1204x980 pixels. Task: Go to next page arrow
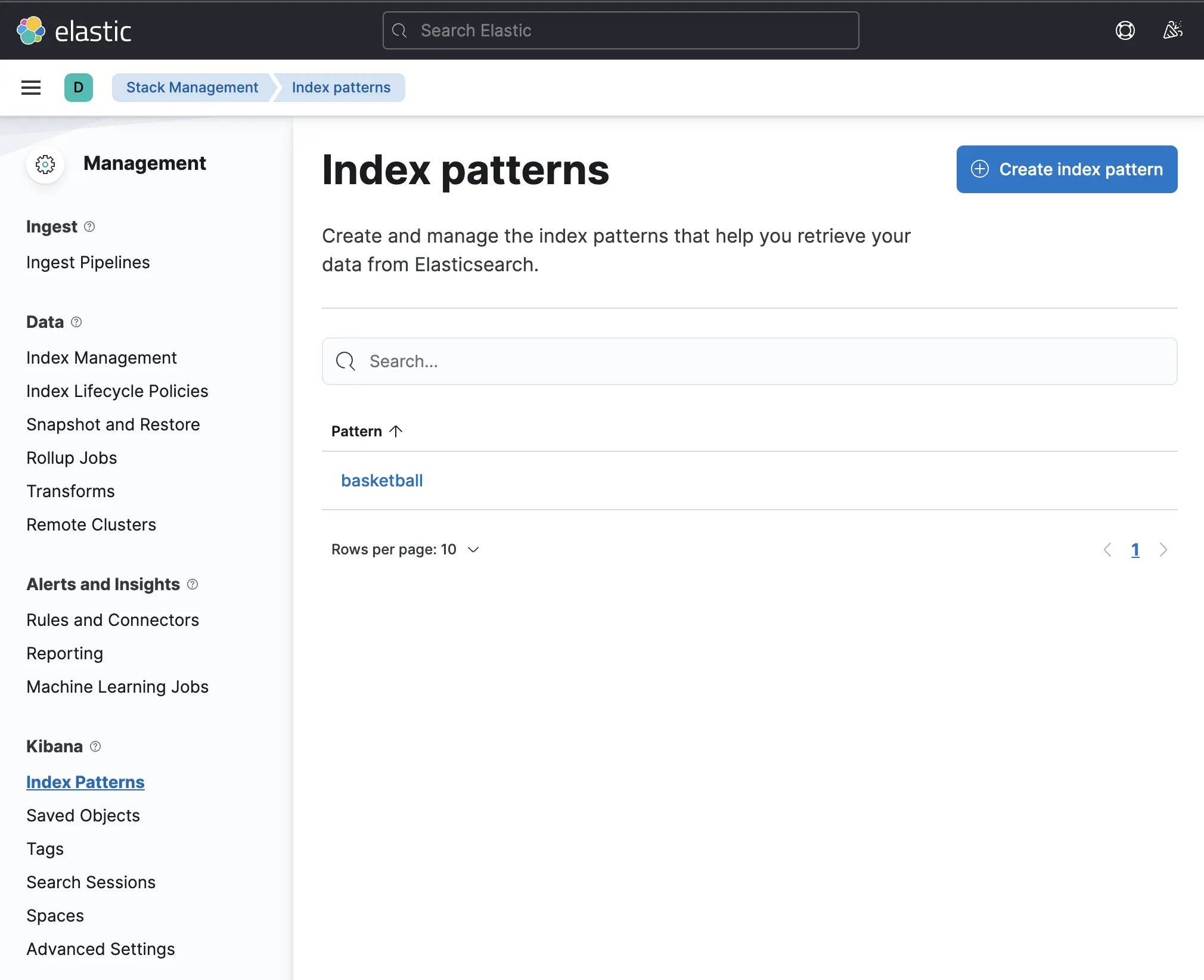tap(1163, 550)
